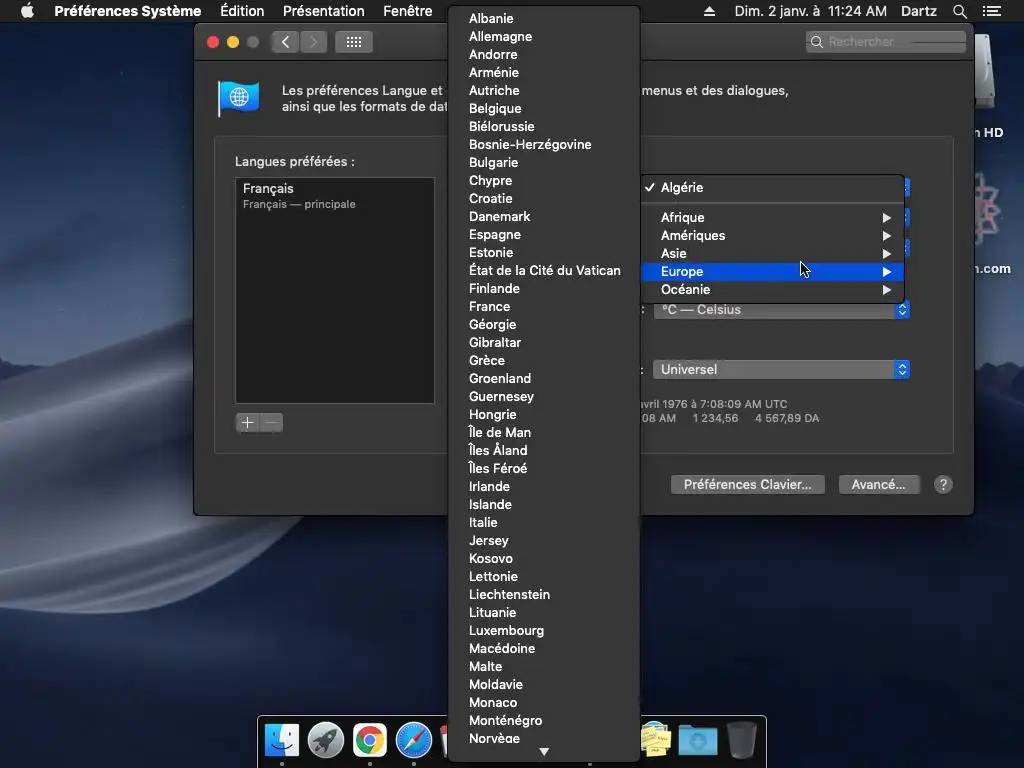Click the eject icon in menu bar
This screenshot has width=1024, height=768.
coord(709,11)
